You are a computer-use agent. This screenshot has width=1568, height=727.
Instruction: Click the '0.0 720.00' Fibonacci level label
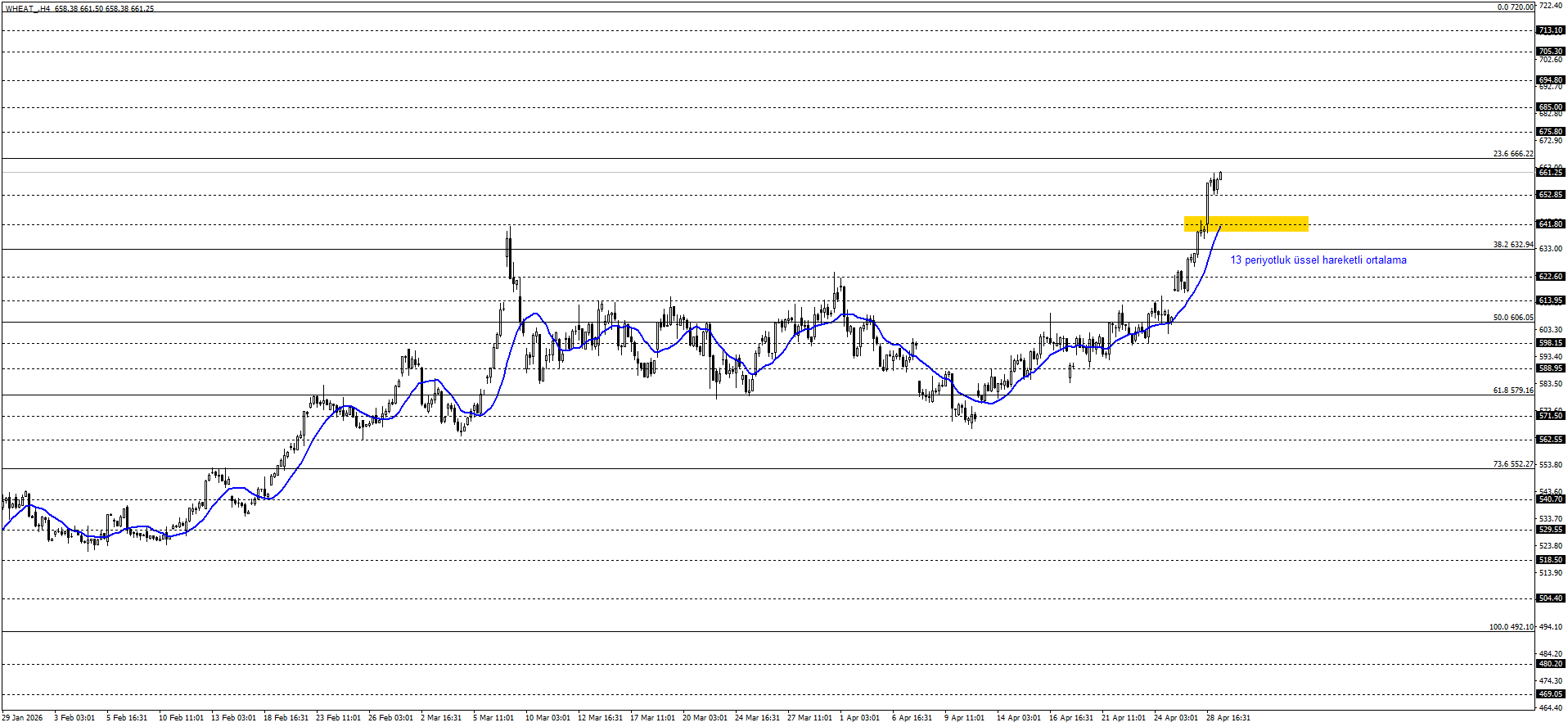1516,7
